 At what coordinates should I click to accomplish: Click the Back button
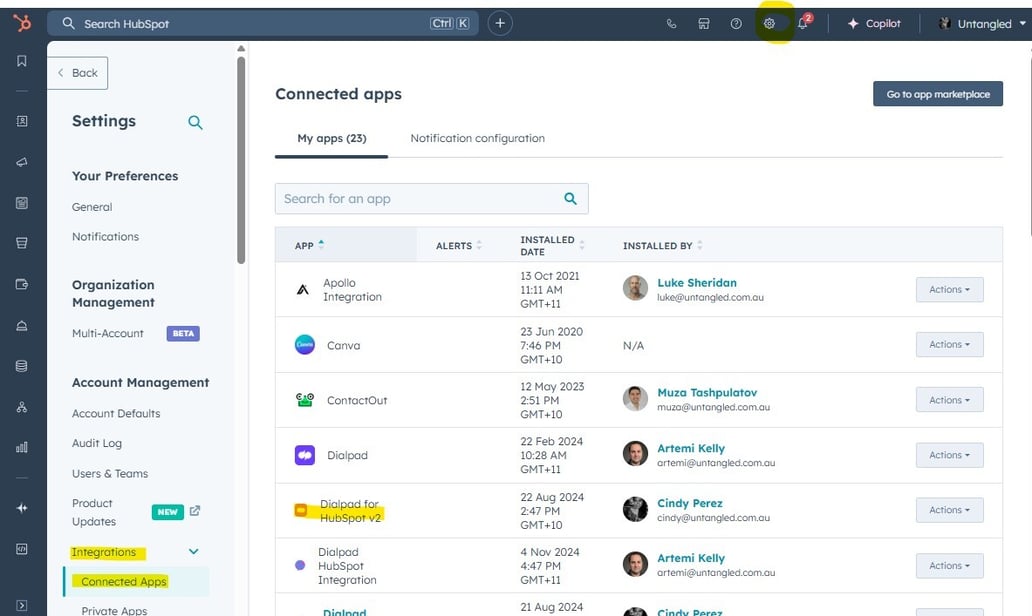[78, 73]
